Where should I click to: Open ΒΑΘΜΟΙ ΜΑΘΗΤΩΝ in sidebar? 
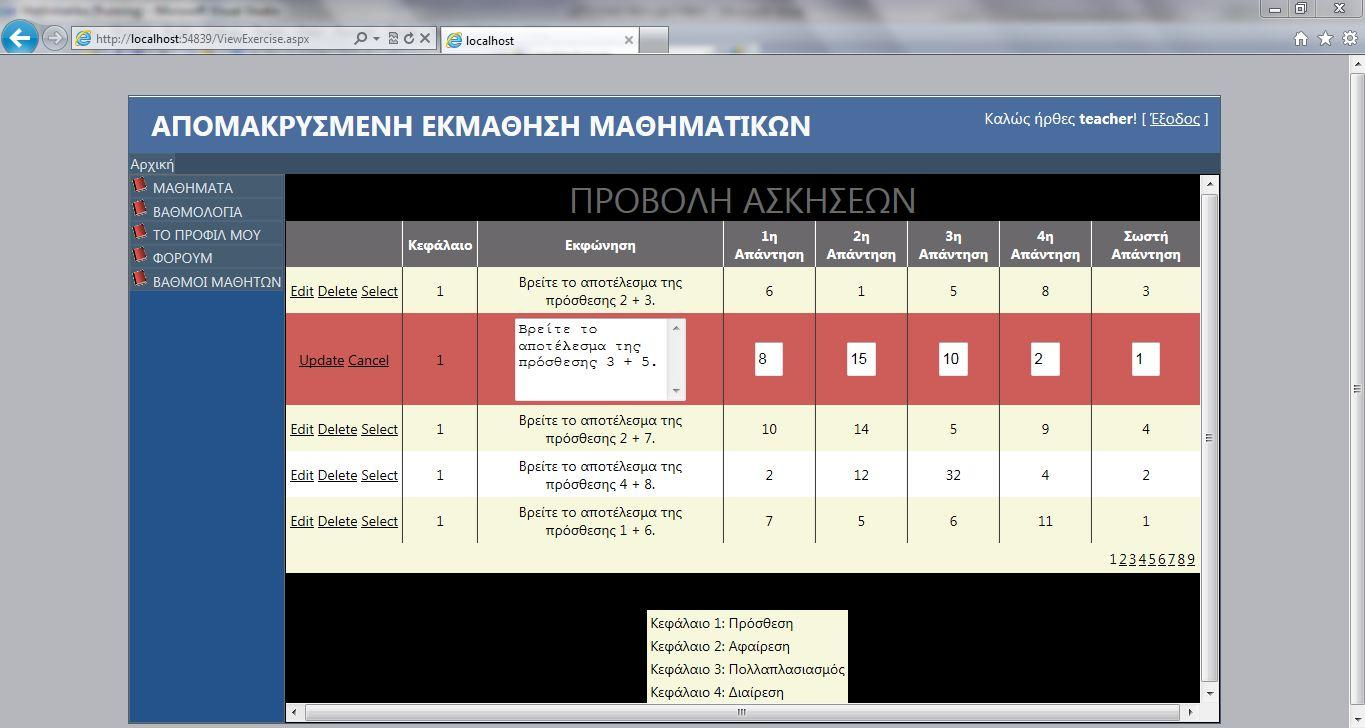217,281
